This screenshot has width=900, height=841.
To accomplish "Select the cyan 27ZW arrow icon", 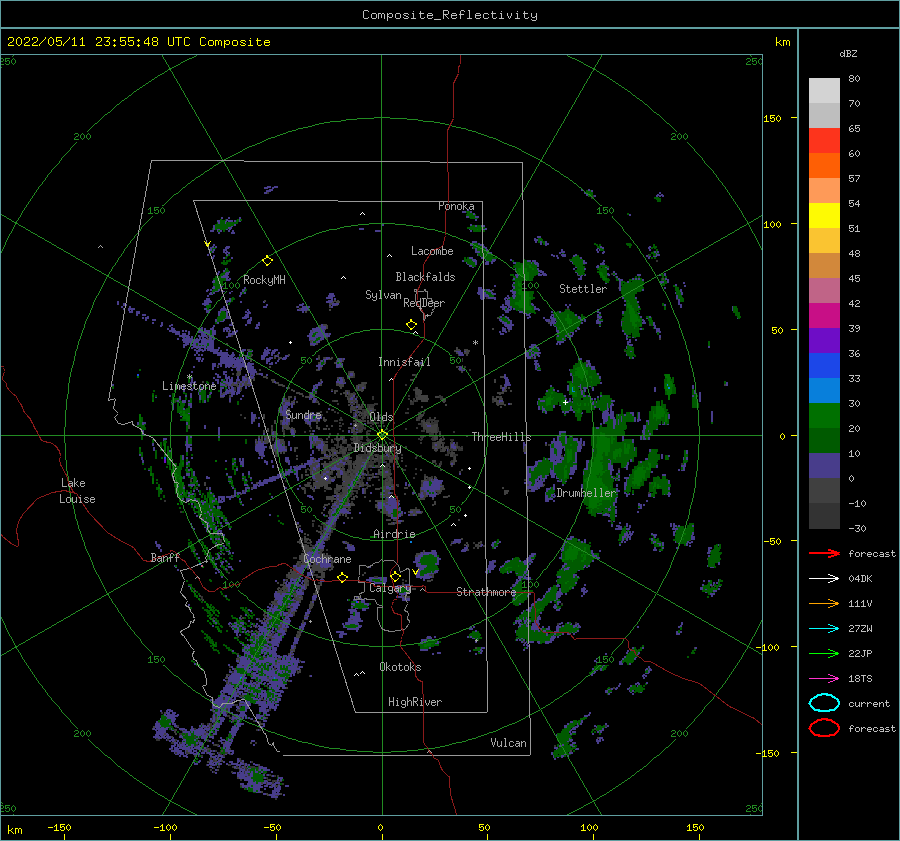I will [824, 629].
